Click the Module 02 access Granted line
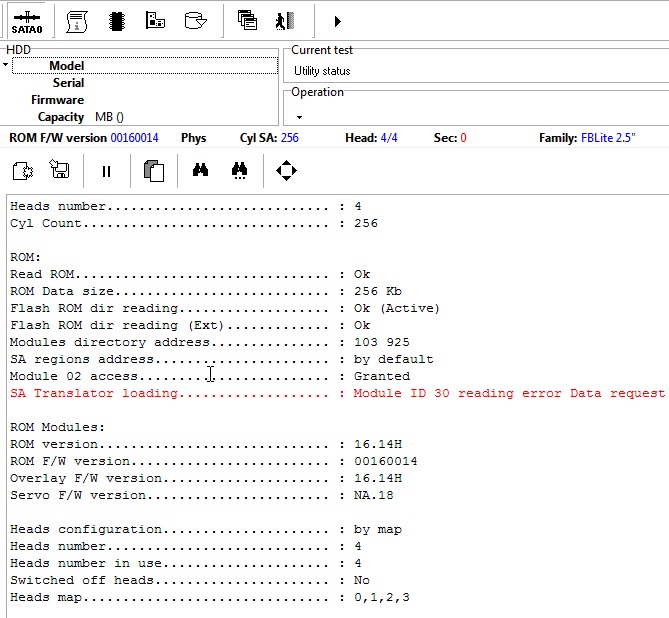 [x=210, y=376]
